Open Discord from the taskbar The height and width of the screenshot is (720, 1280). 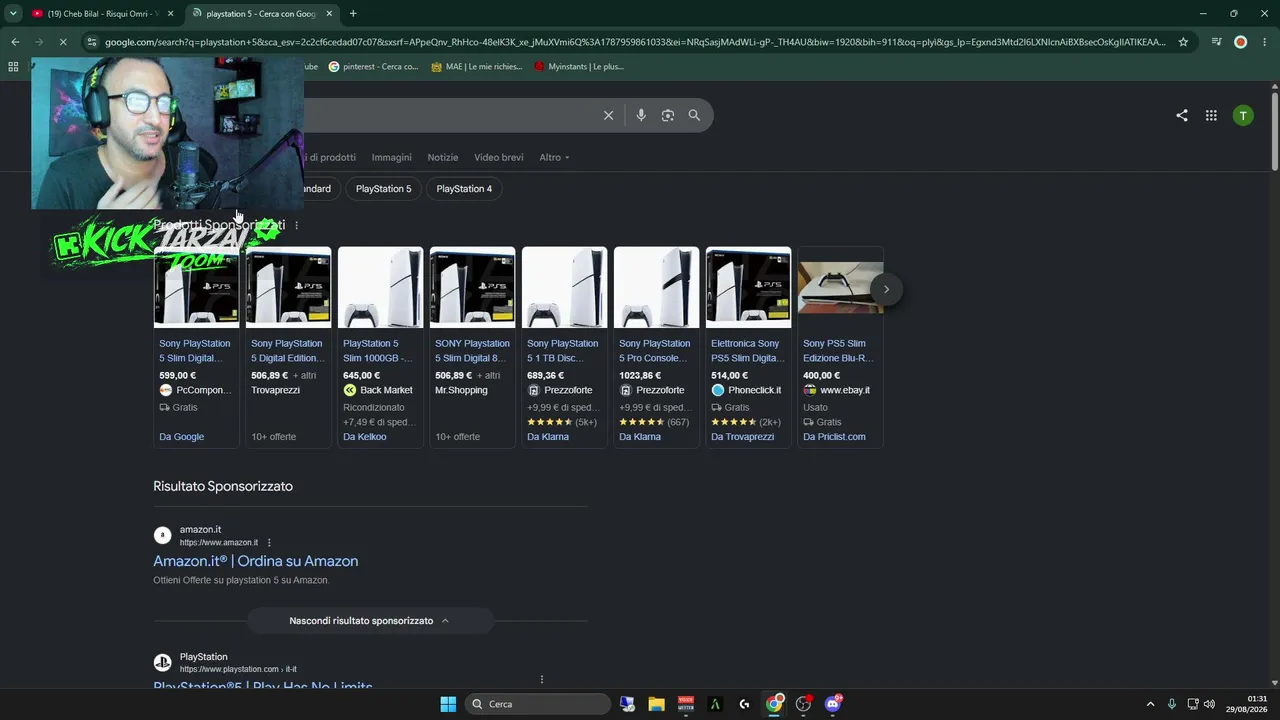click(x=833, y=704)
